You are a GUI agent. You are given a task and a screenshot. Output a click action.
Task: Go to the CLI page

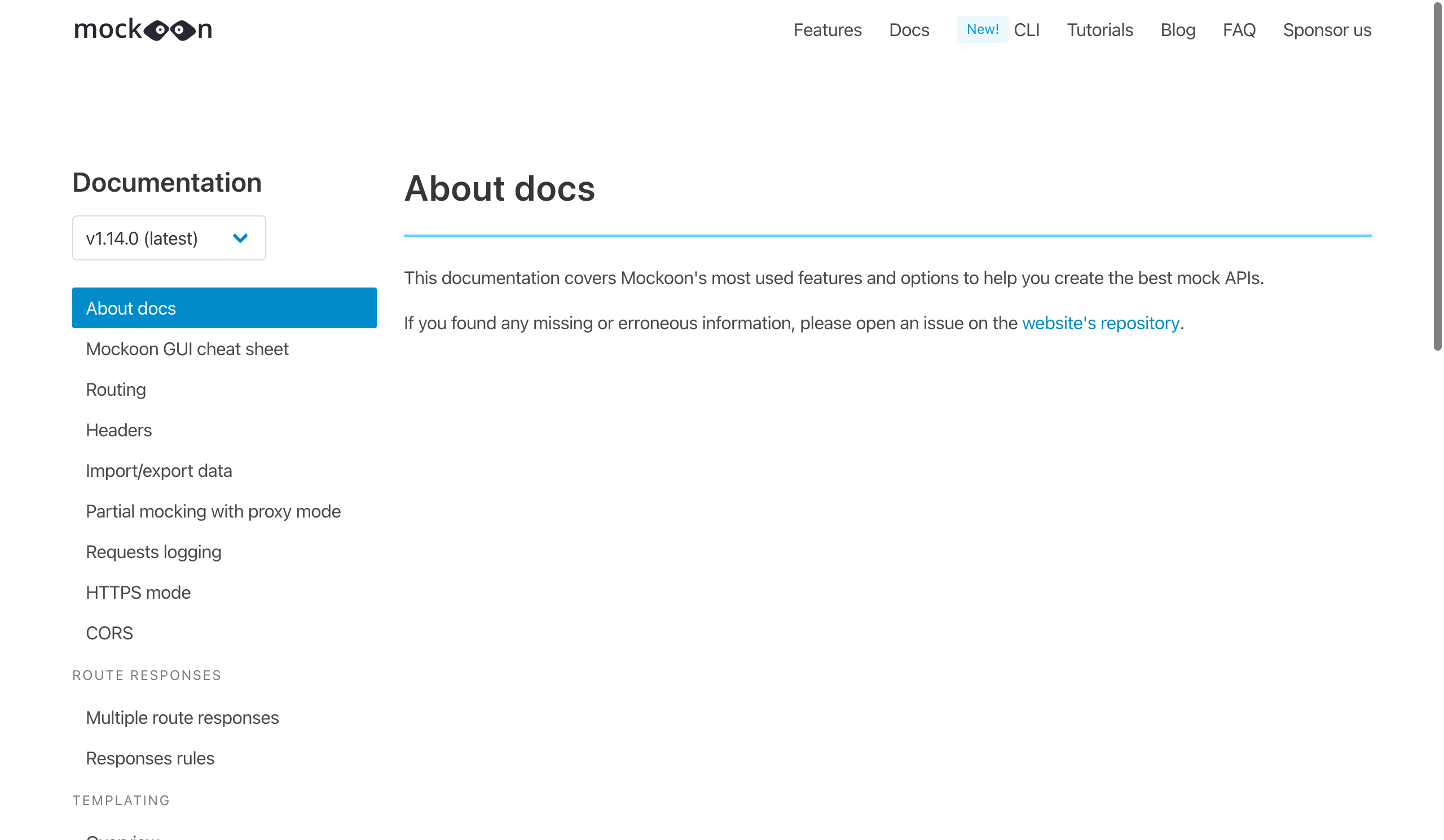tap(1026, 30)
